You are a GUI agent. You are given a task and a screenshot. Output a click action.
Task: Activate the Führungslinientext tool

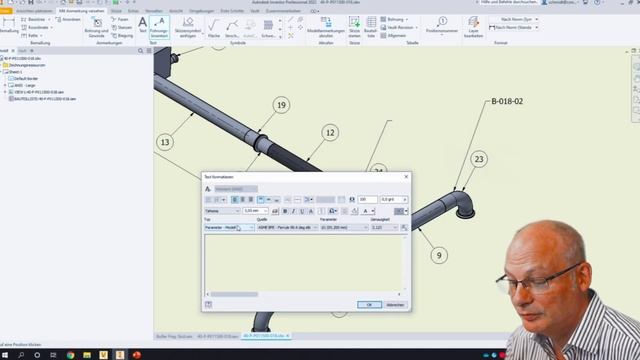point(159,27)
